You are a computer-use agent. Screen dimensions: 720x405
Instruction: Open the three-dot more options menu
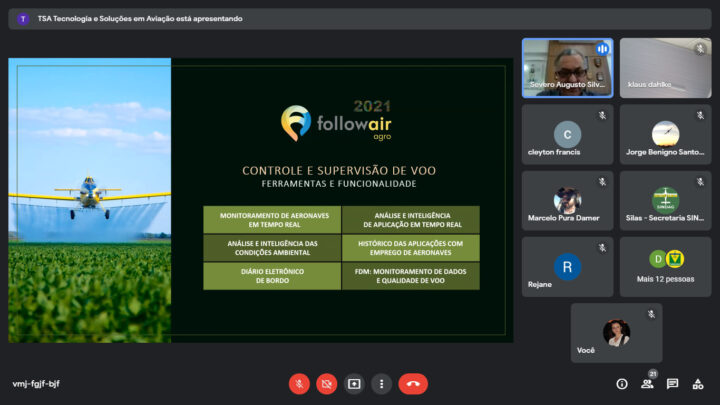coord(381,383)
